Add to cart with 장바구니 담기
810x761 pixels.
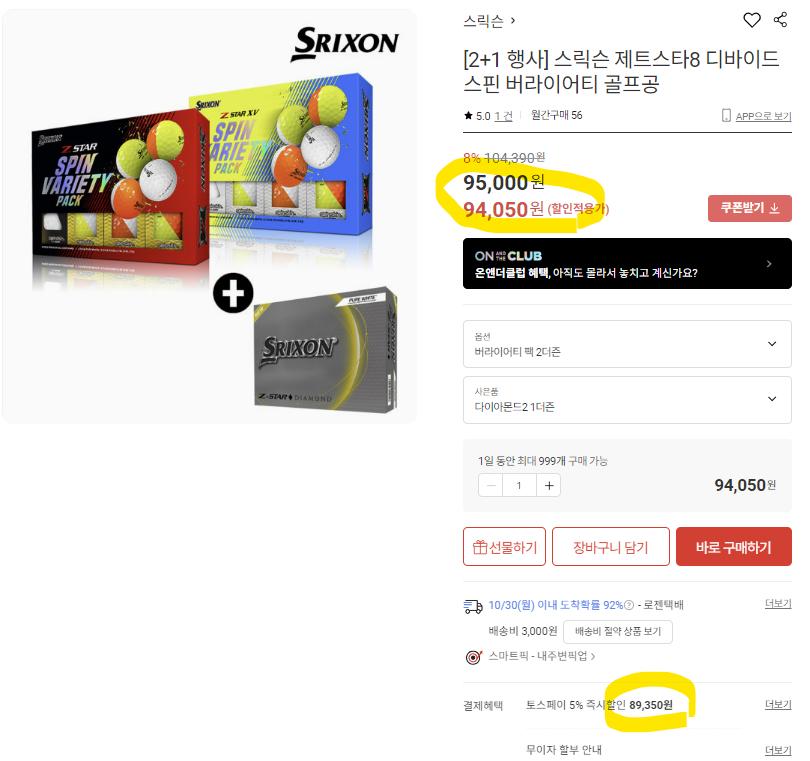(x=611, y=547)
